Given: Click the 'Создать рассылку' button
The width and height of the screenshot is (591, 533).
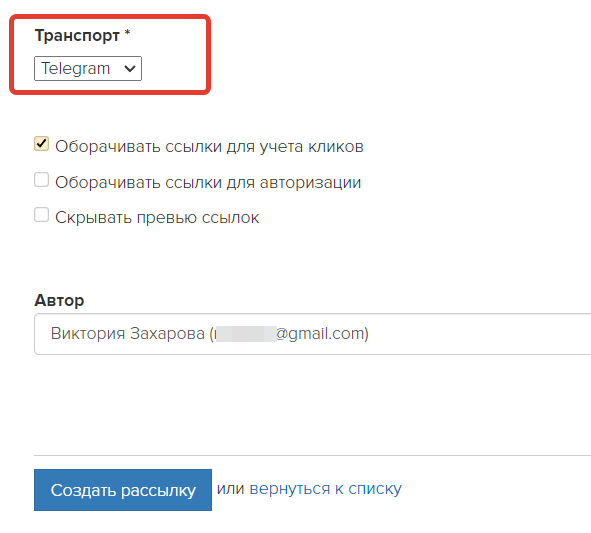Looking at the screenshot, I should click(x=123, y=490).
